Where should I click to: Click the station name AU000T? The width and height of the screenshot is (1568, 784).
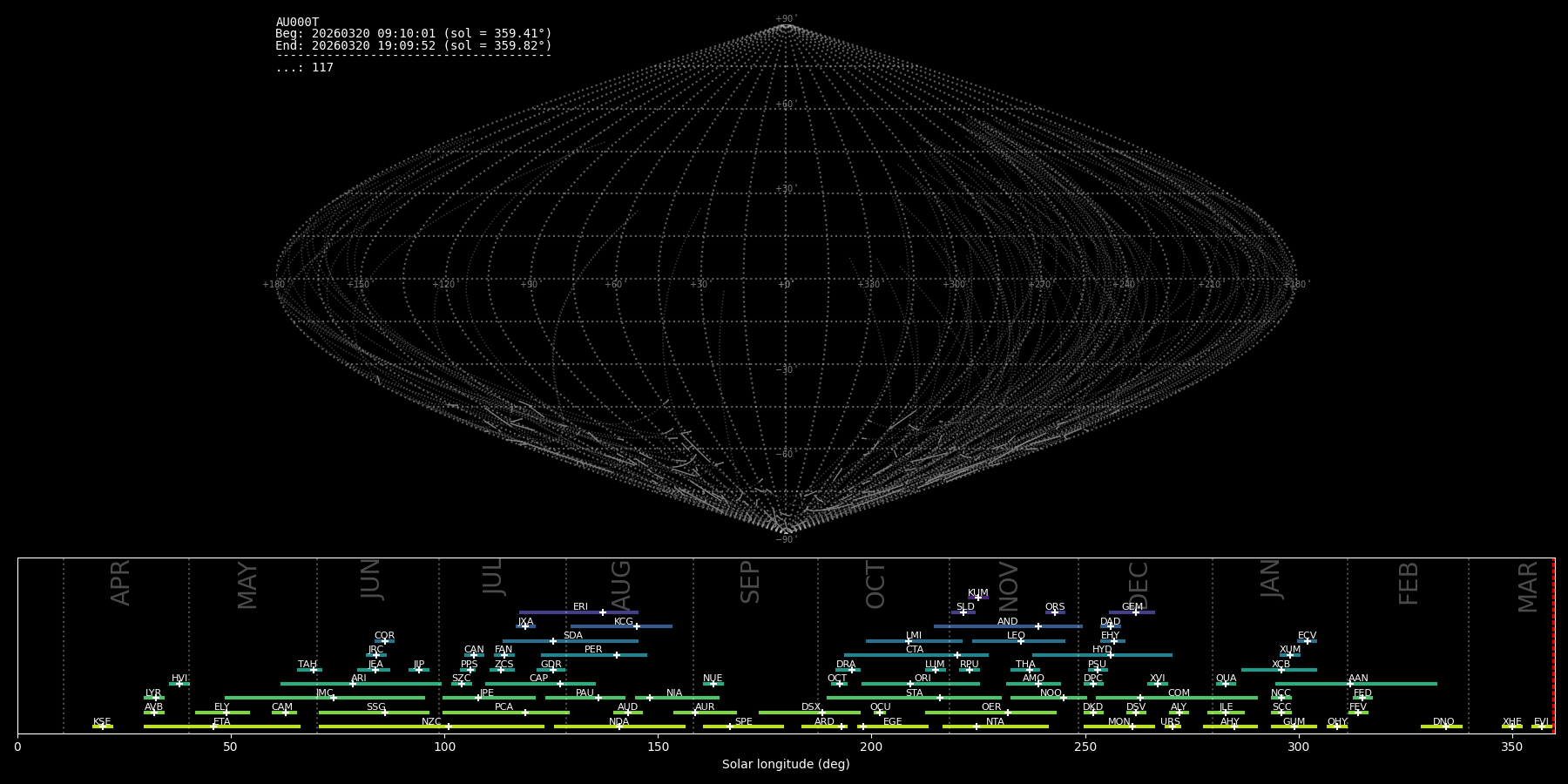point(297,23)
